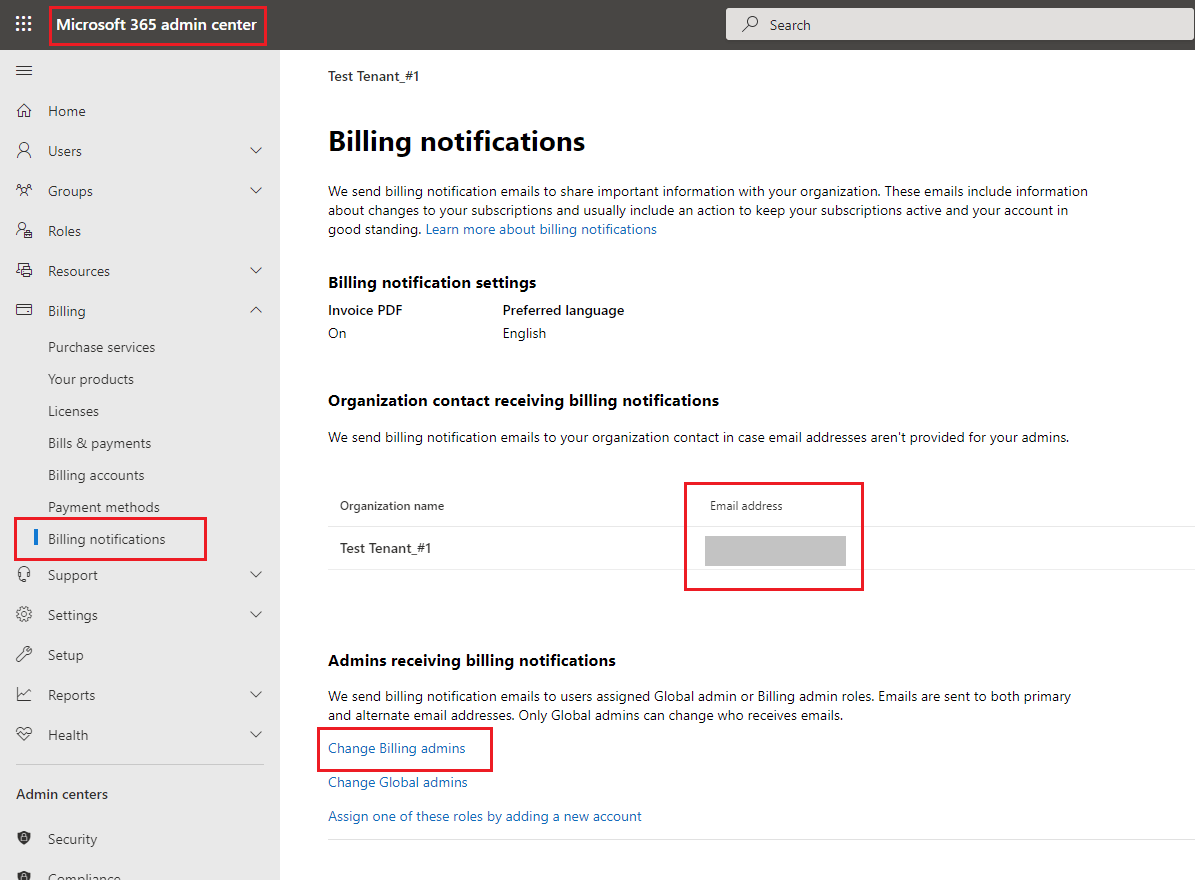Click the search magnifier icon
This screenshot has width=1195, height=880.
[751, 24]
